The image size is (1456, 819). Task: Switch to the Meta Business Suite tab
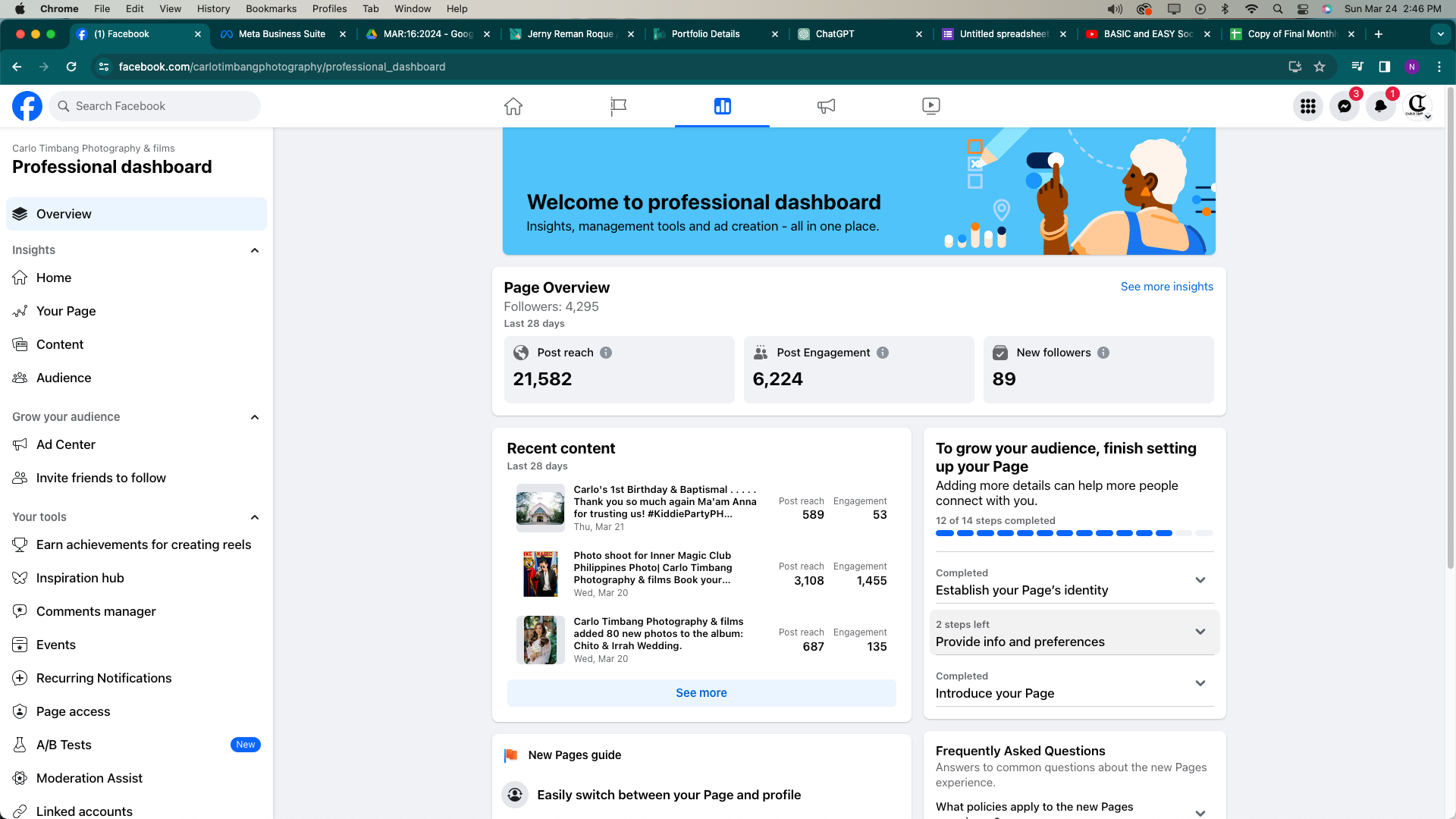282,34
